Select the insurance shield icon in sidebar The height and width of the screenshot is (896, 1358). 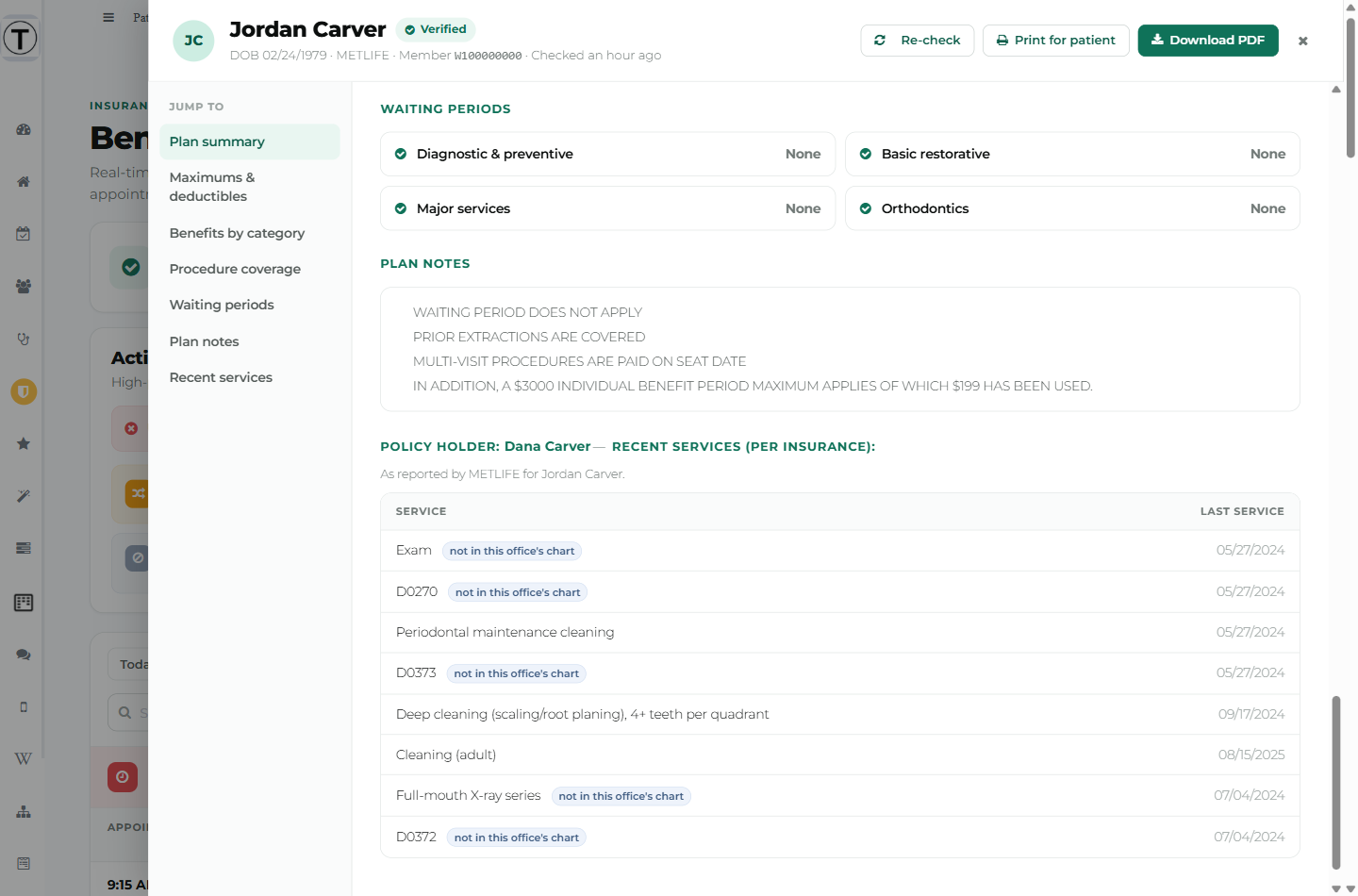(x=24, y=391)
